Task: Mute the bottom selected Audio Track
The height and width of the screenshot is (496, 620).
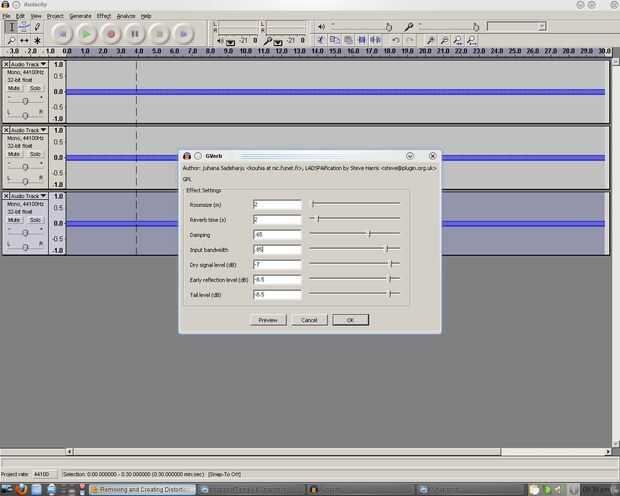Action: [14, 220]
